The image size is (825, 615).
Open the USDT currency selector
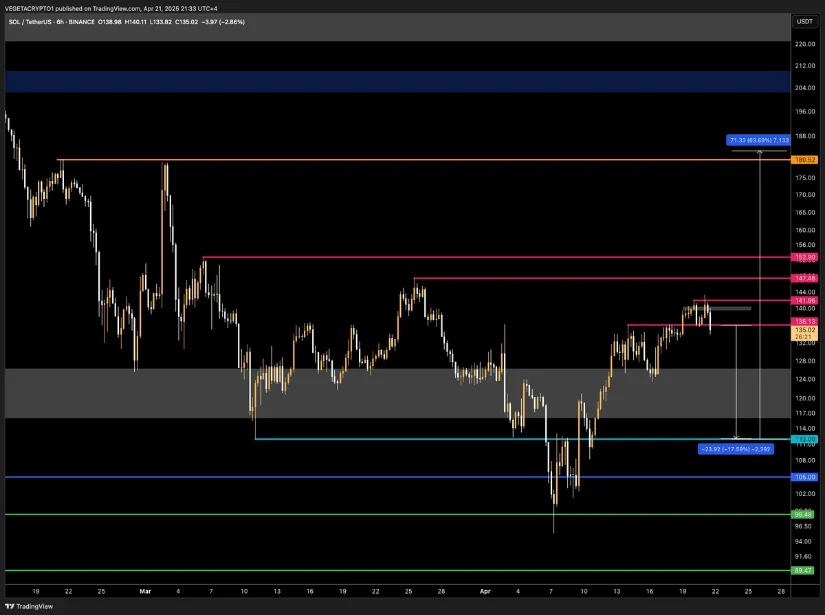[804, 21]
